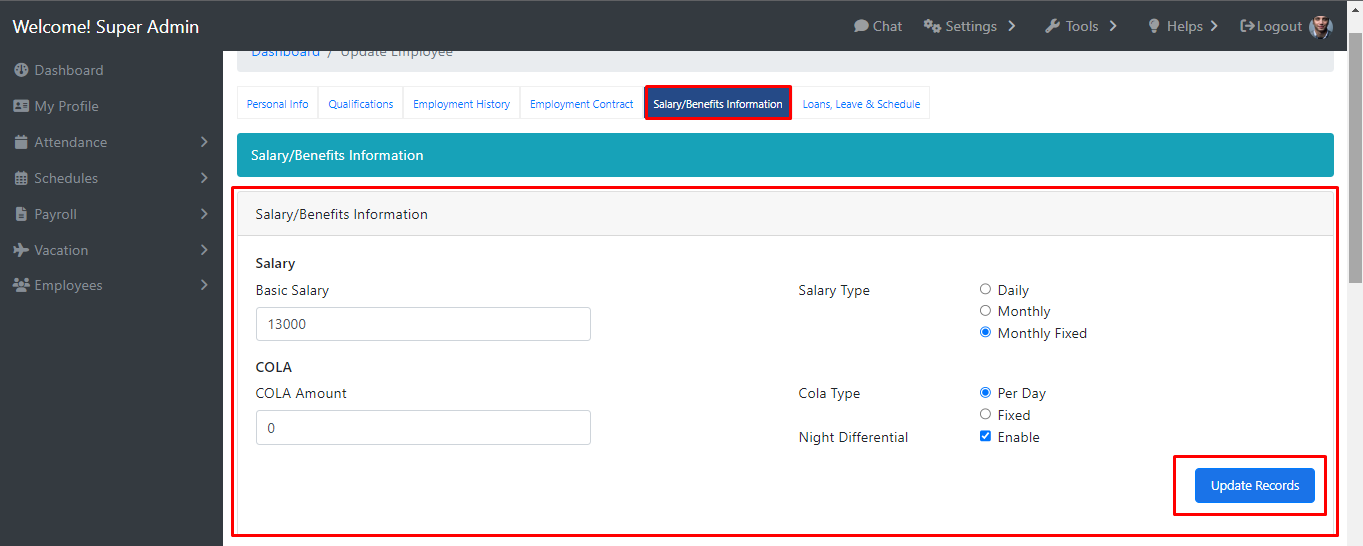This screenshot has height=546, width=1363.
Task: Click the Employees group icon
Action: click(x=21, y=285)
